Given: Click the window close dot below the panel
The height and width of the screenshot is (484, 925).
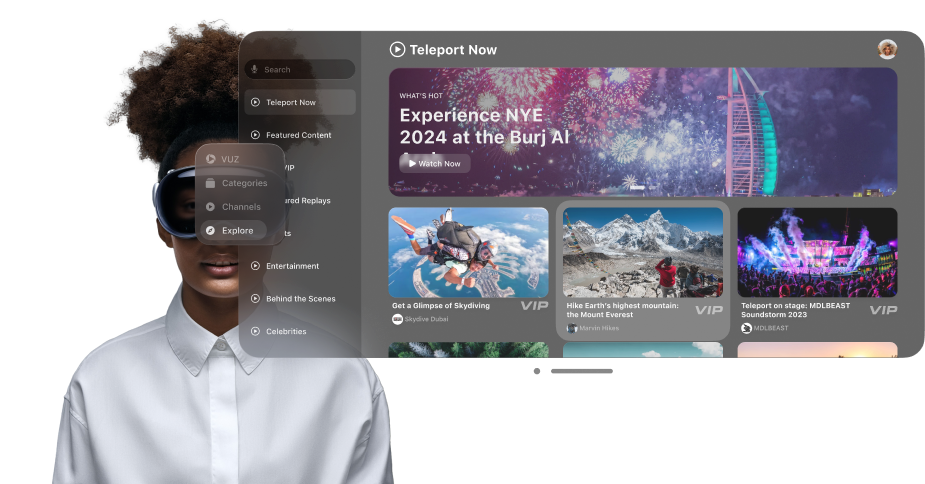Looking at the screenshot, I should [x=537, y=371].
